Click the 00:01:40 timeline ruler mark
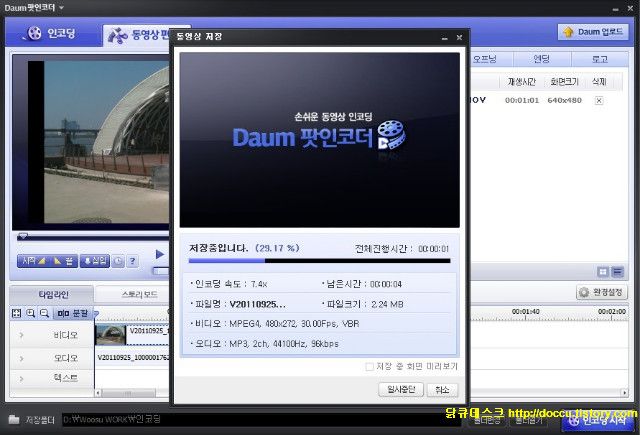This screenshot has height=435, width=640. (x=525, y=312)
